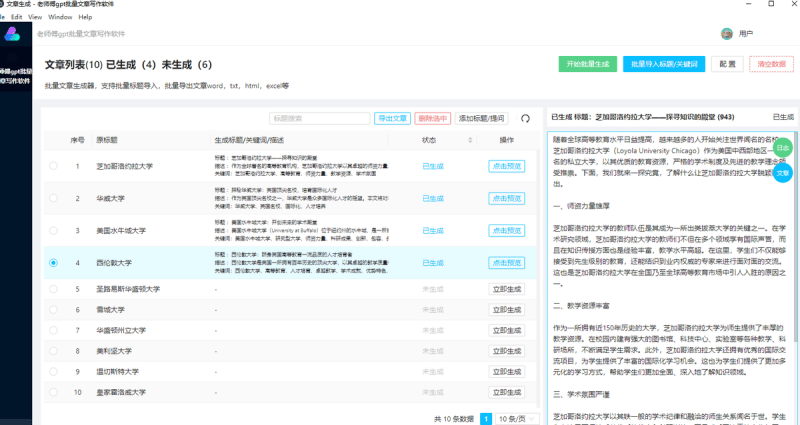Image resolution: width=800 pixels, height=425 pixels.
Task: Select the radio button for row 7
Action: (x=54, y=330)
